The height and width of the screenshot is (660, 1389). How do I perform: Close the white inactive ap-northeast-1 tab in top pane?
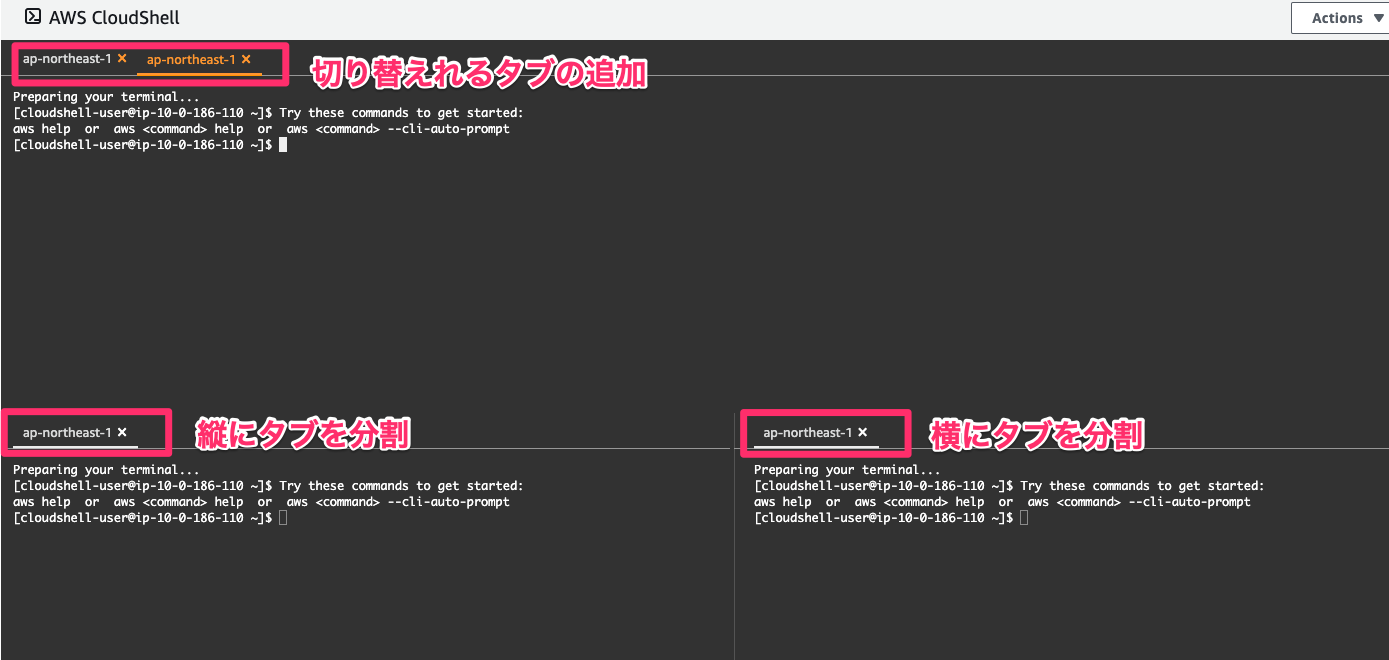click(x=122, y=59)
